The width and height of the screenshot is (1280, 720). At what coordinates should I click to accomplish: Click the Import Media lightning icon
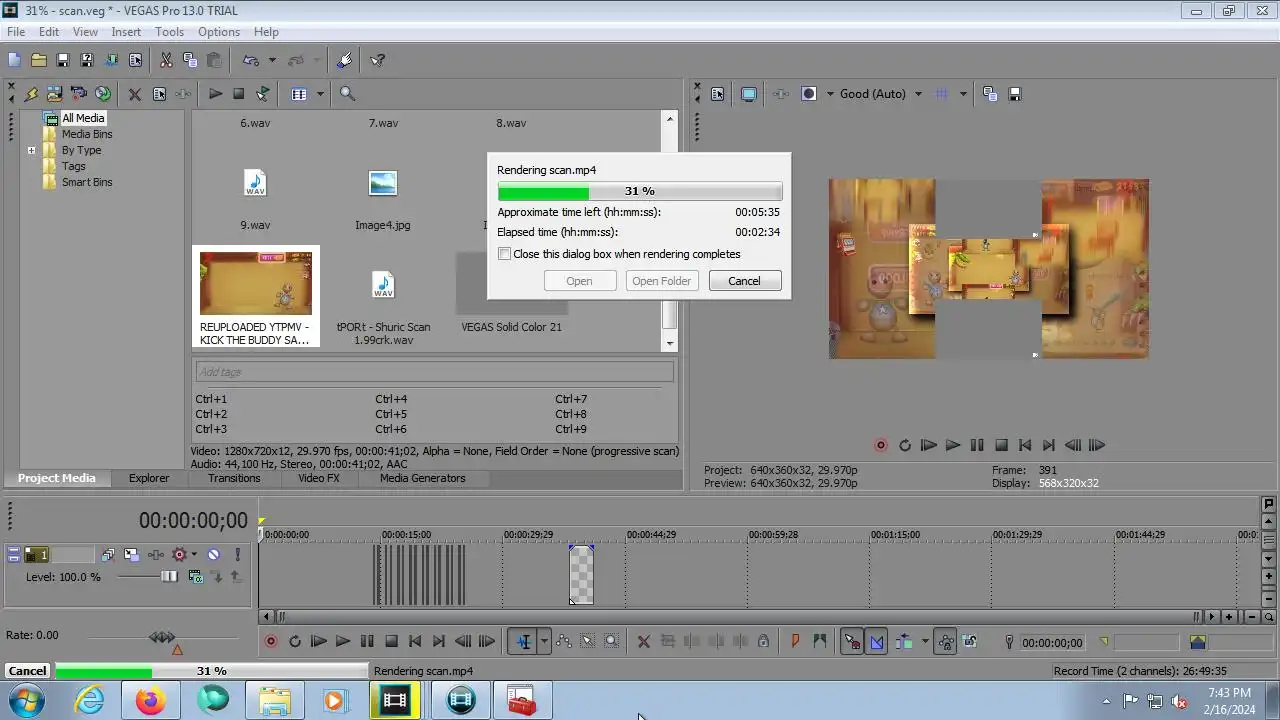[31, 94]
